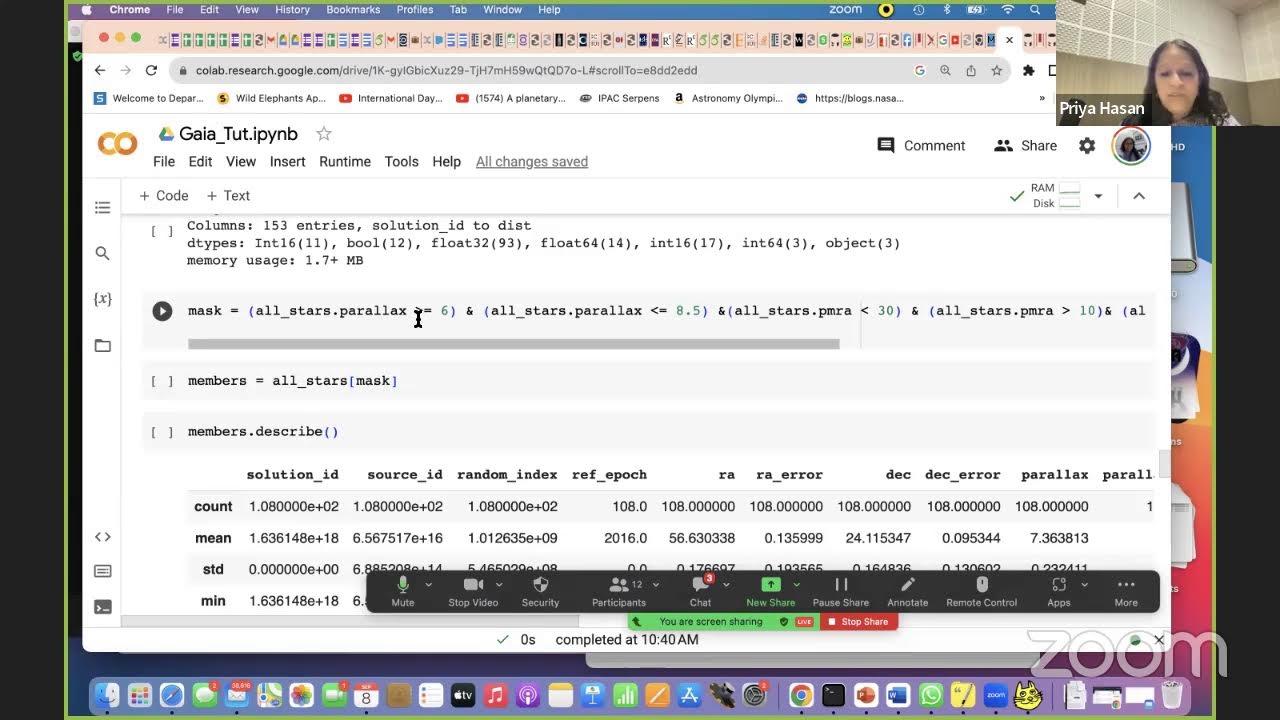Select the members.describe() cell run bracket

point(162,432)
